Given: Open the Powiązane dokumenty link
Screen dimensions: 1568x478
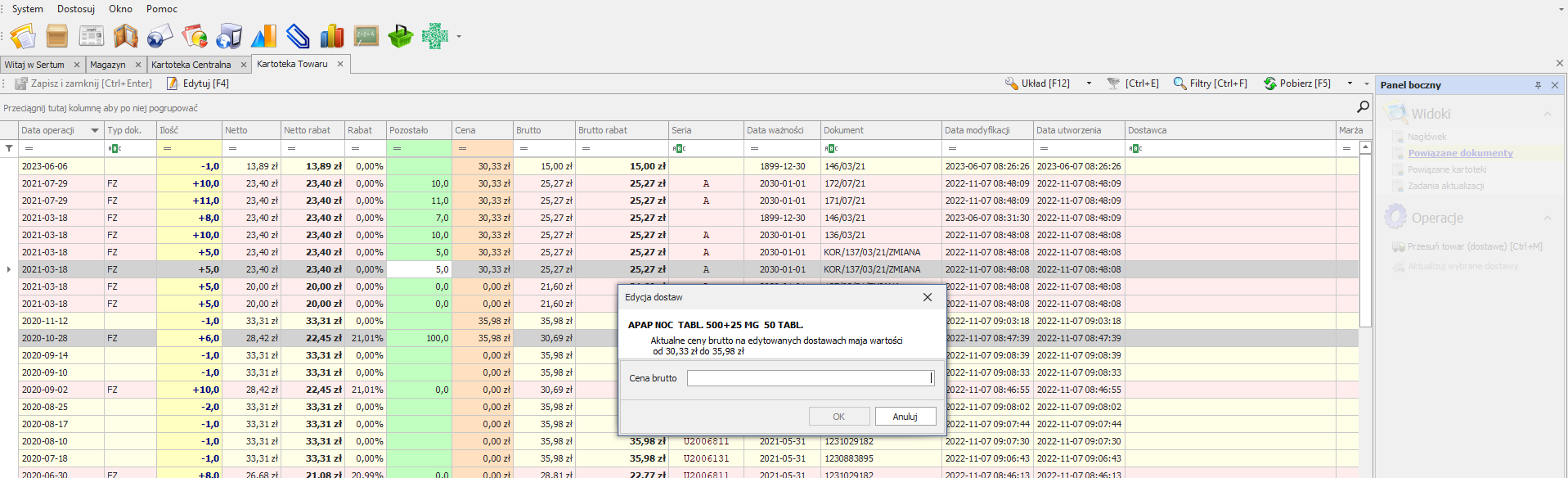Looking at the screenshot, I should [1460, 153].
